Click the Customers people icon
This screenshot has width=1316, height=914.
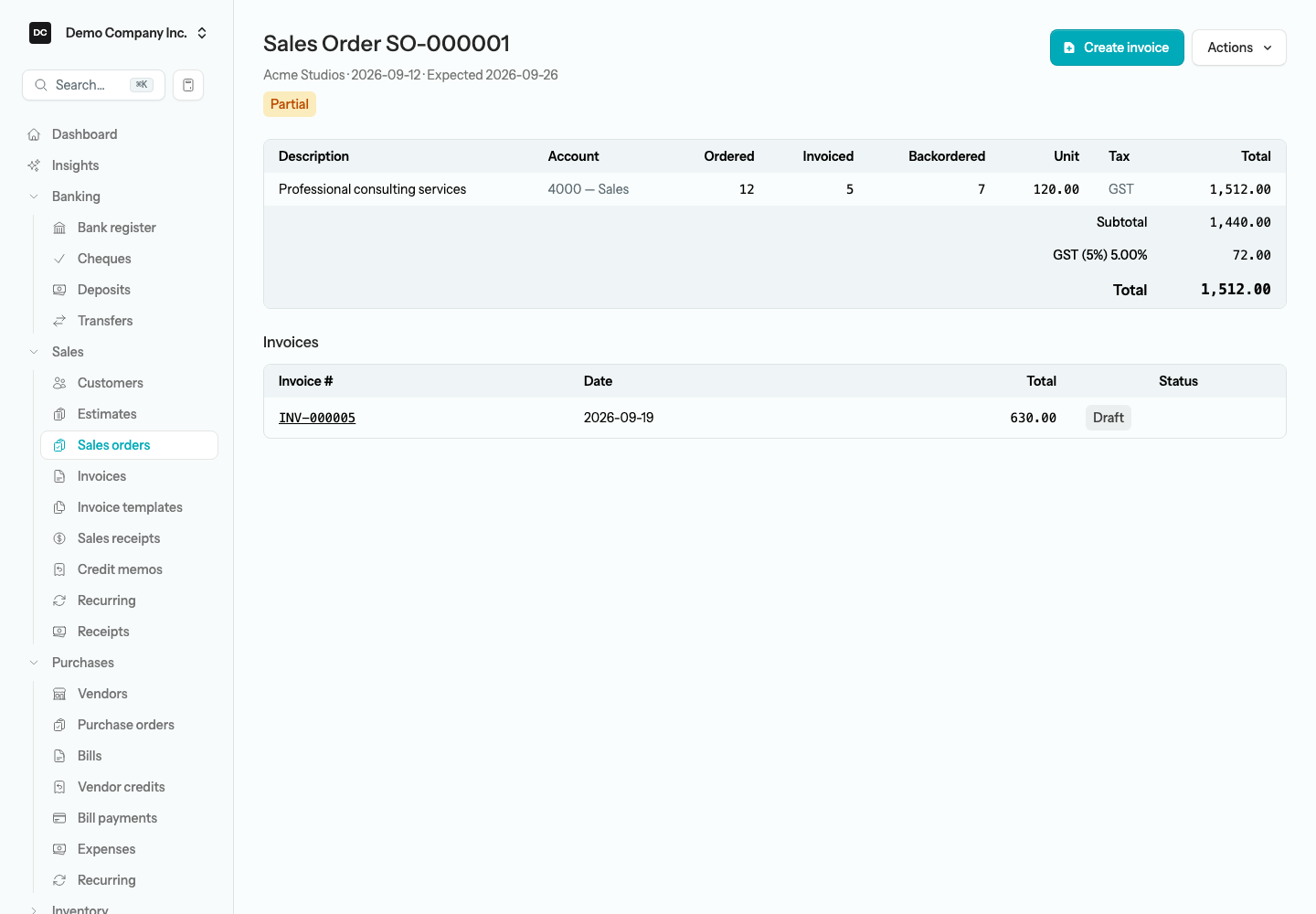click(59, 383)
